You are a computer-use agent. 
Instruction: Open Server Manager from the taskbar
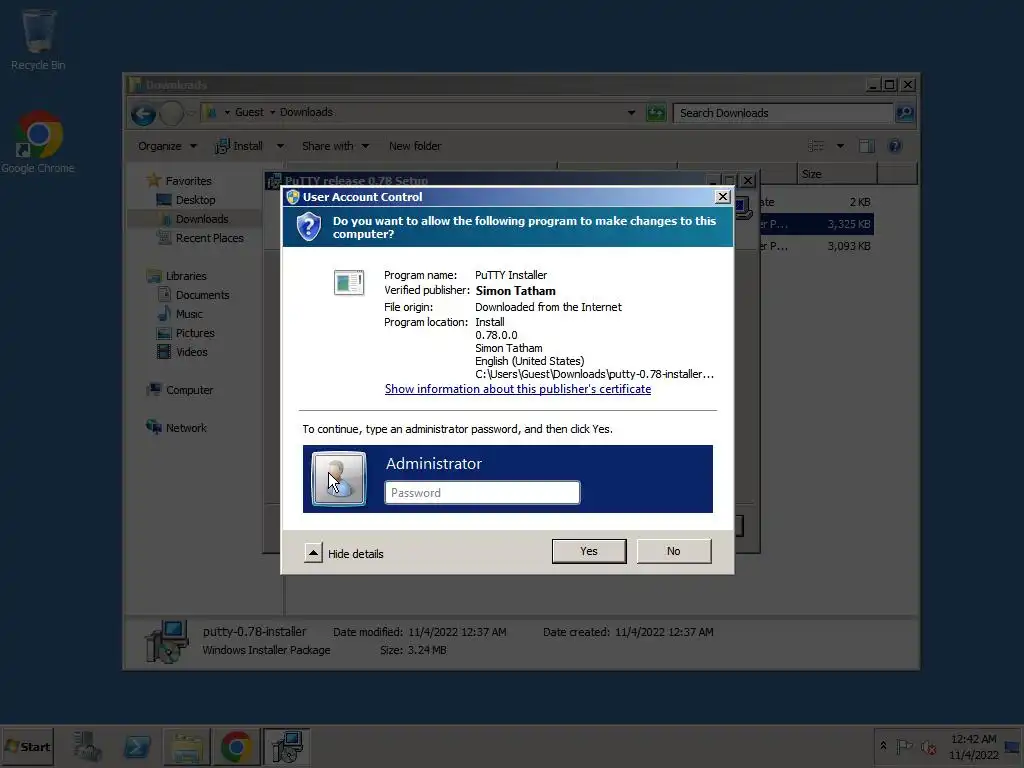[87, 746]
